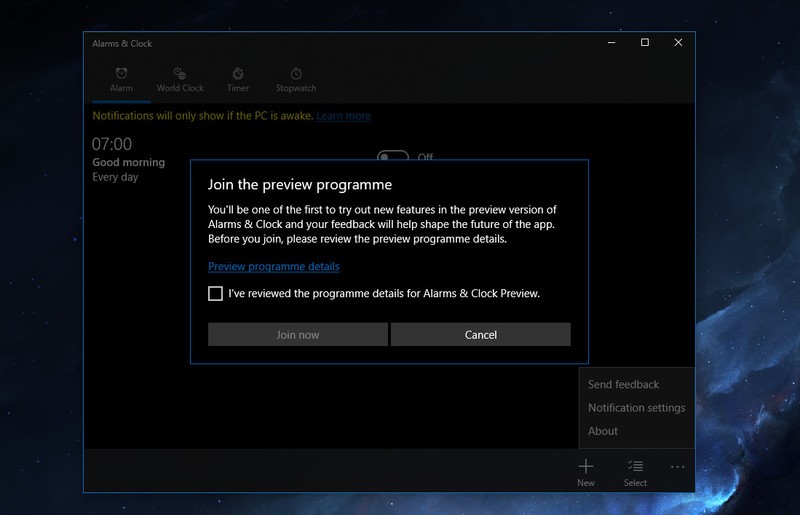
Task: Open the more options ellipsis button
Action: (x=678, y=467)
